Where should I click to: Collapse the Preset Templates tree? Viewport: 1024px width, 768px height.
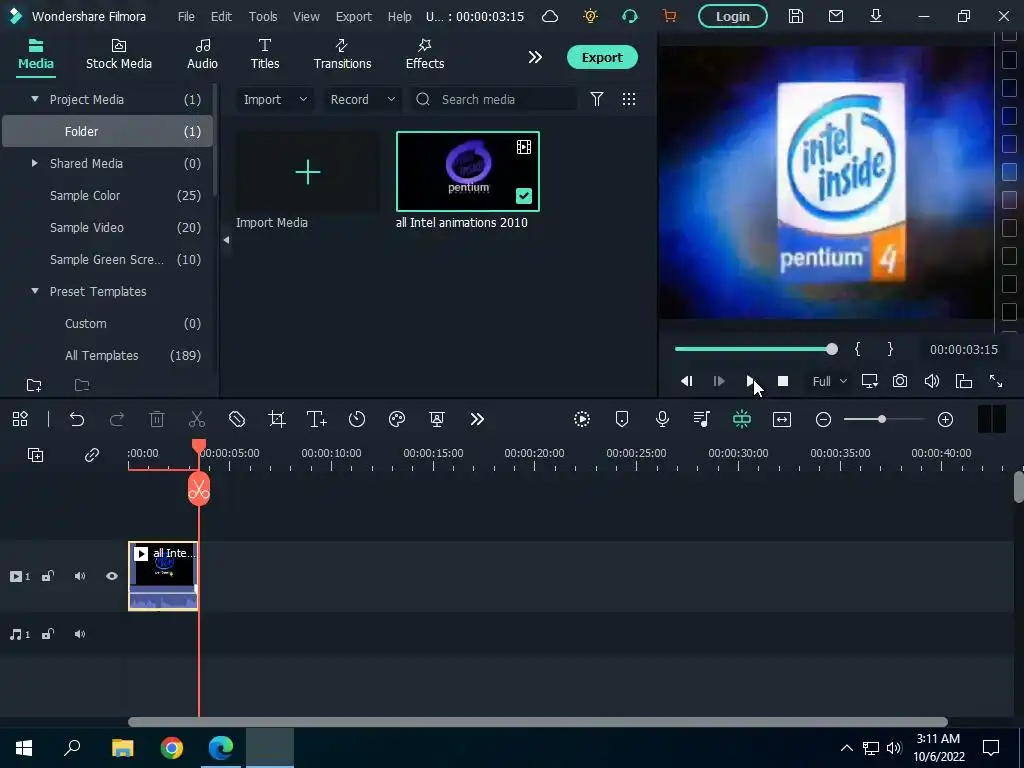click(x=35, y=291)
